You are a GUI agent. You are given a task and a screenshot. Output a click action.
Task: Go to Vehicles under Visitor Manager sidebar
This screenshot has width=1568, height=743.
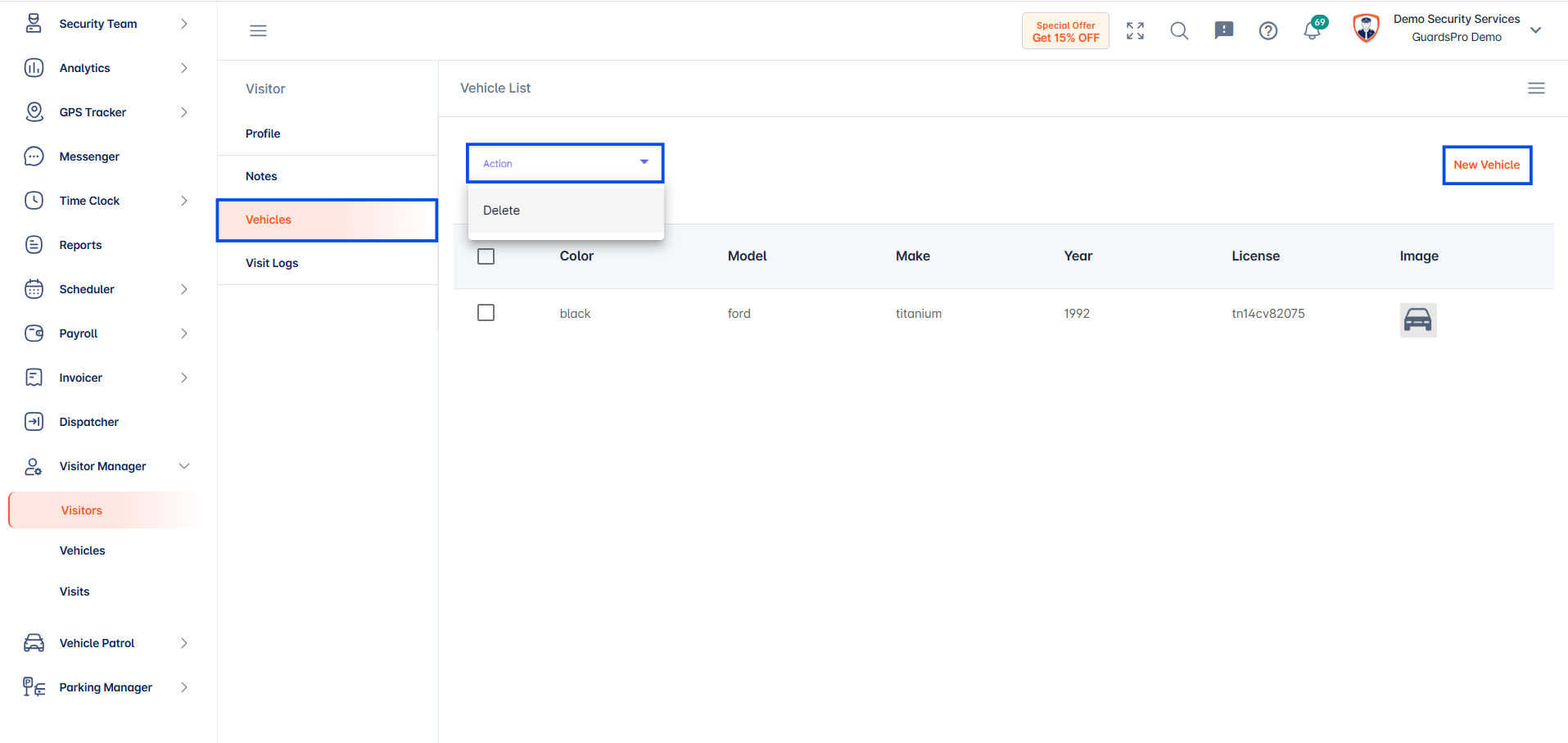82,550
